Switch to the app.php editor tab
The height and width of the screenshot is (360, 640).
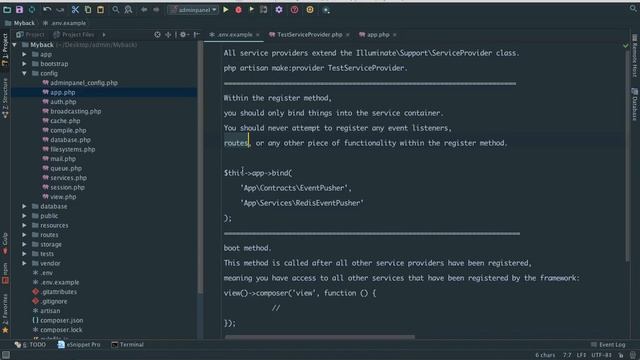point(374,35)
